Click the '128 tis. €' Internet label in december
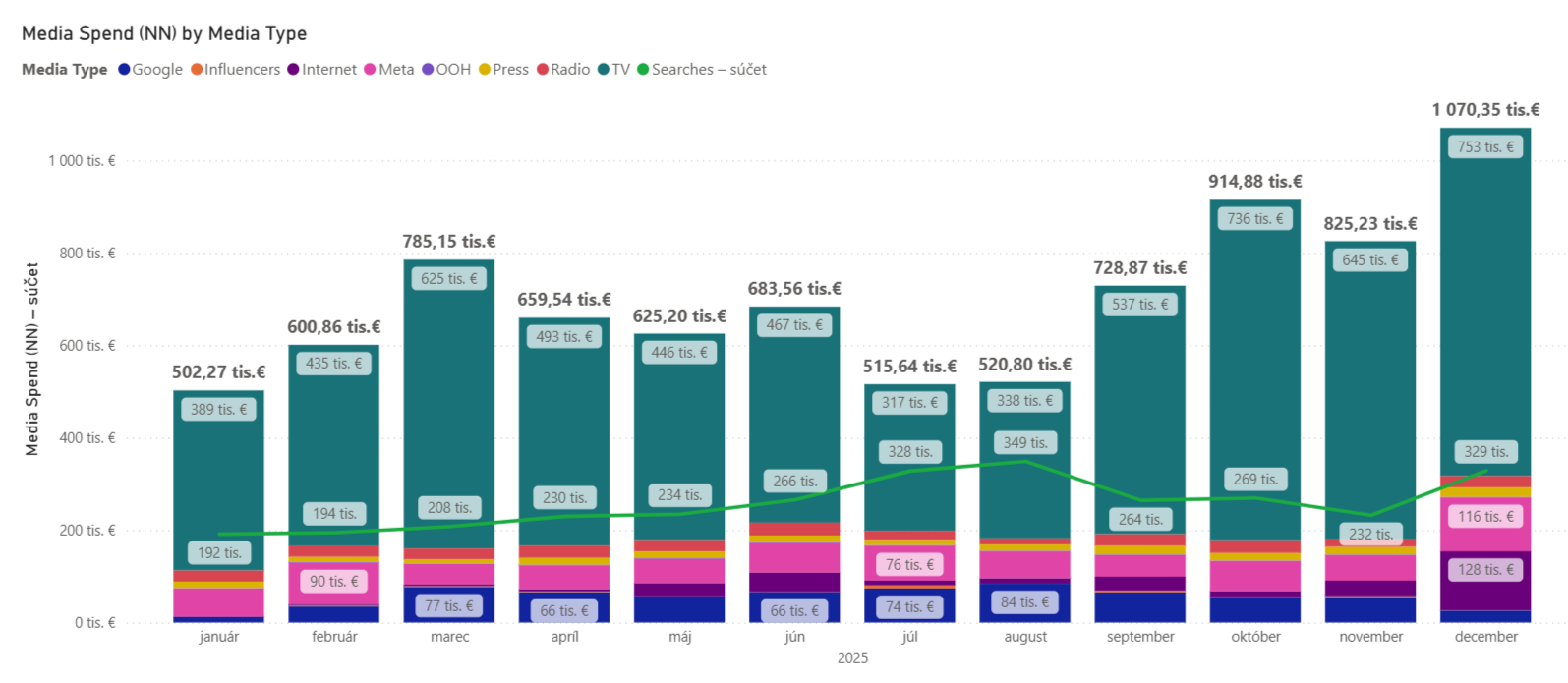 [x=1486, y=570]
